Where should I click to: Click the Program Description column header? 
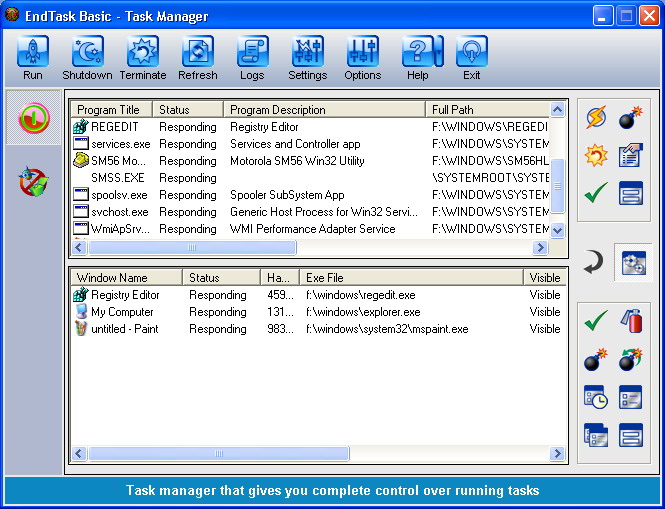click(324, 110)
